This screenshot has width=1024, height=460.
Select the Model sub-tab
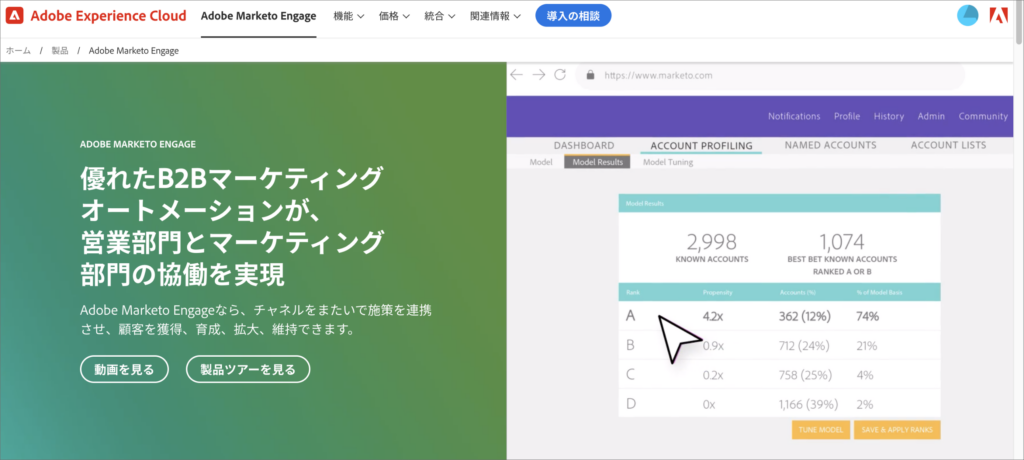(541, 162)
